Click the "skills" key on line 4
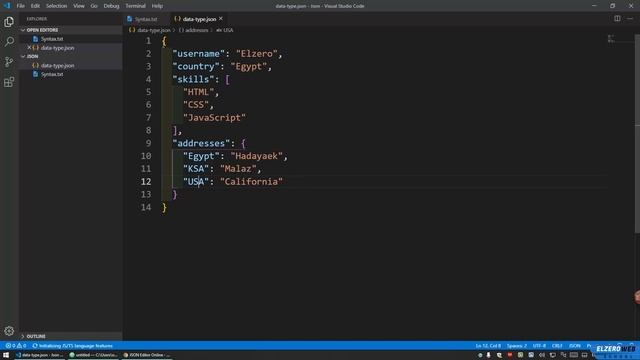Screen dimensions: 640x360 [x=193, y=79]
